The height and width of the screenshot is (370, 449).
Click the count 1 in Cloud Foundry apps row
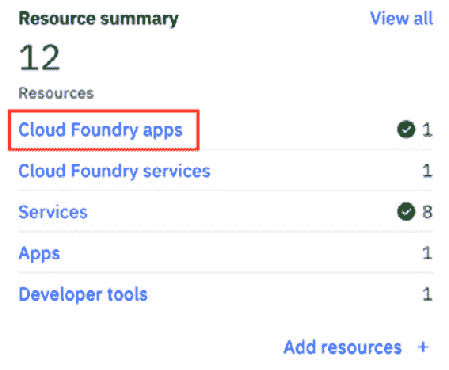pyautogui.click(x=427, y=130)
